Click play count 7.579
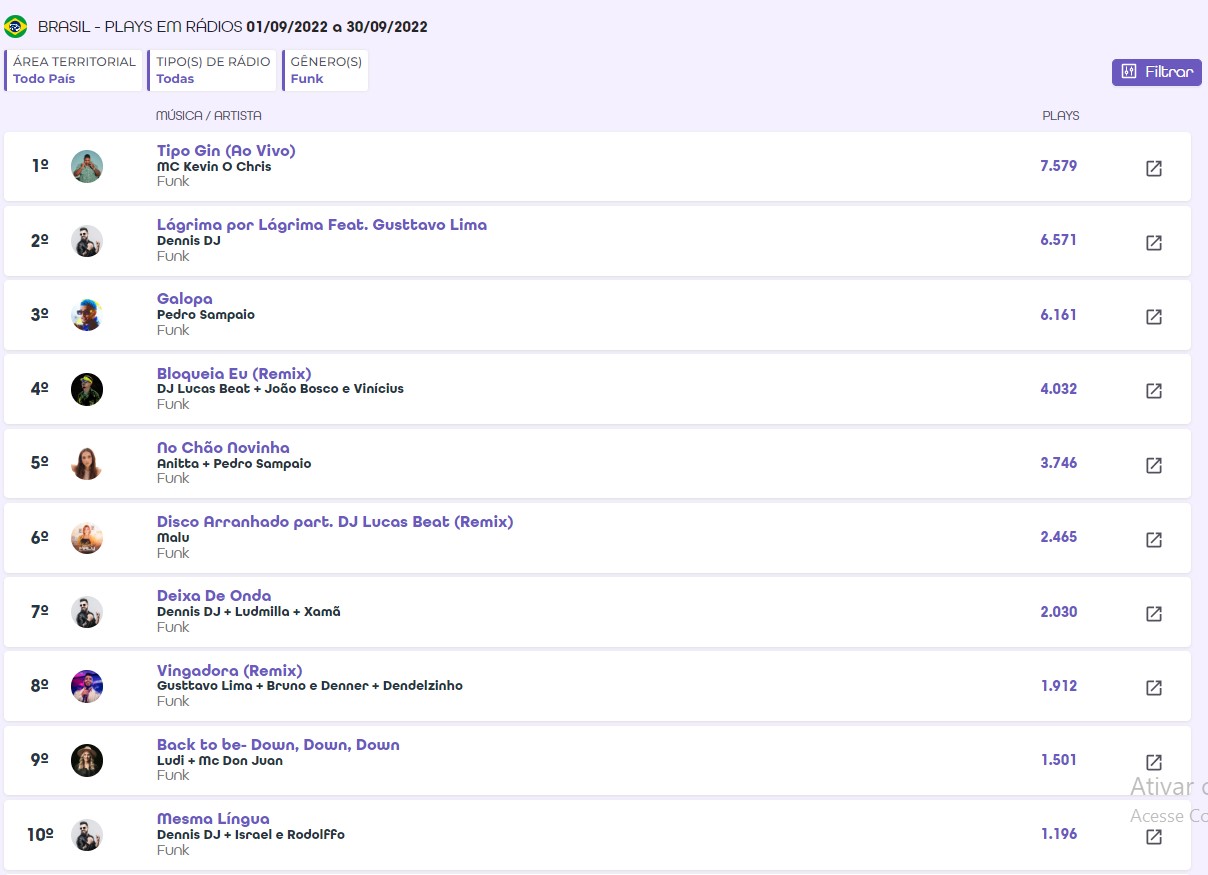1208x875 pixels. pos(1059,166)
